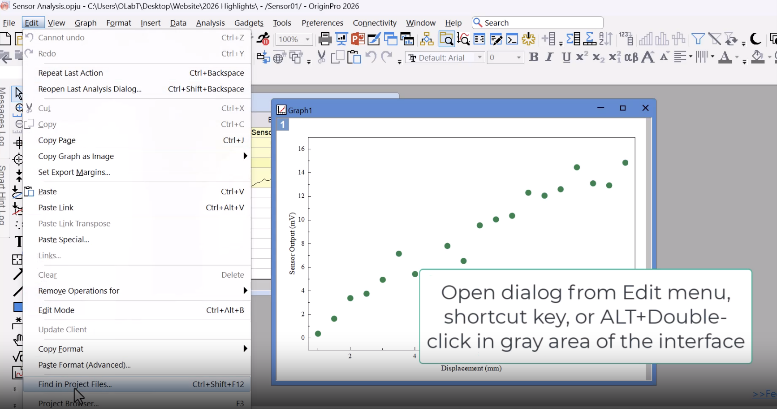This screenshot has width=777, height=409.
Task: Maximize the Graph1 window
Action: 622,108
